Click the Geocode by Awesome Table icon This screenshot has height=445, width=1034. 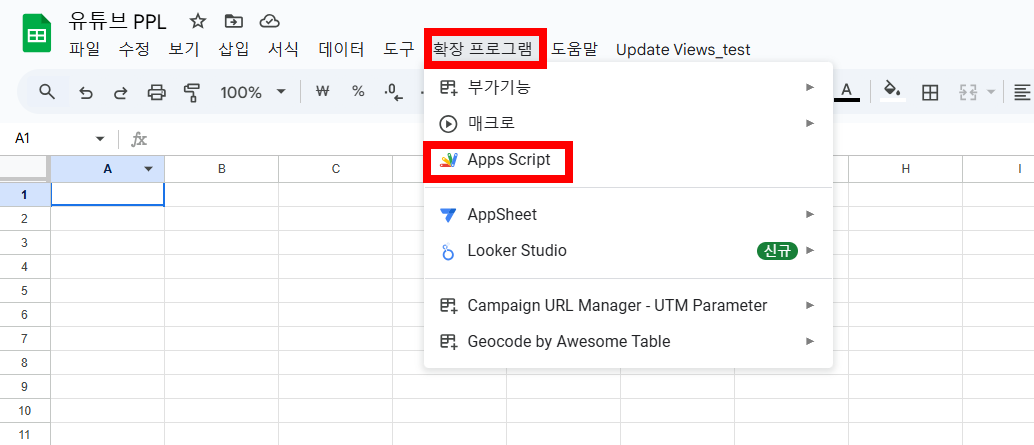(x=448, y=341)
